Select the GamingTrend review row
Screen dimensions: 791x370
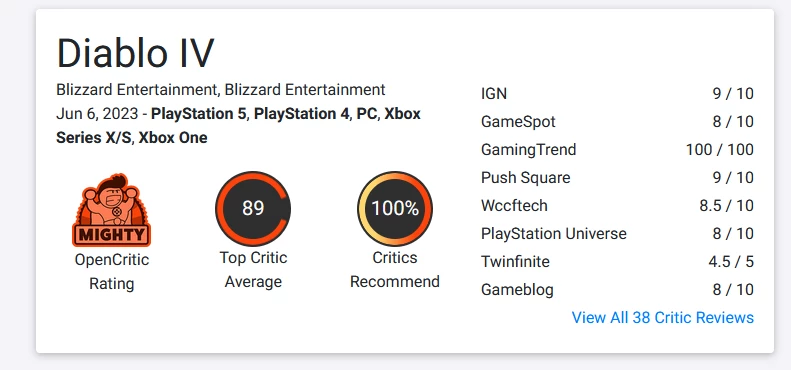pyautogui.click(x=617, y=150)
